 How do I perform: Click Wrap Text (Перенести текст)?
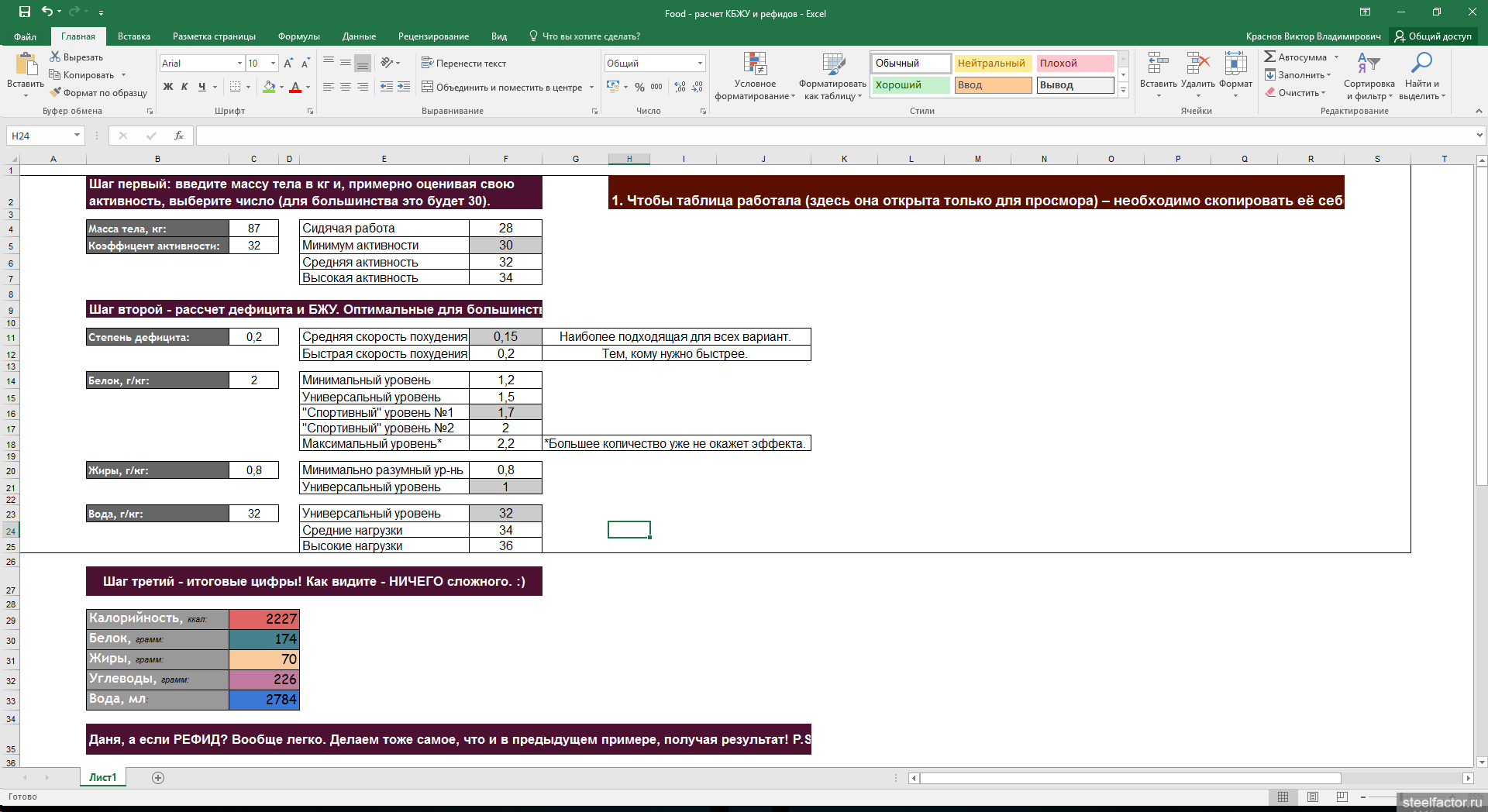pyautogui.click(x=463, y=63)
